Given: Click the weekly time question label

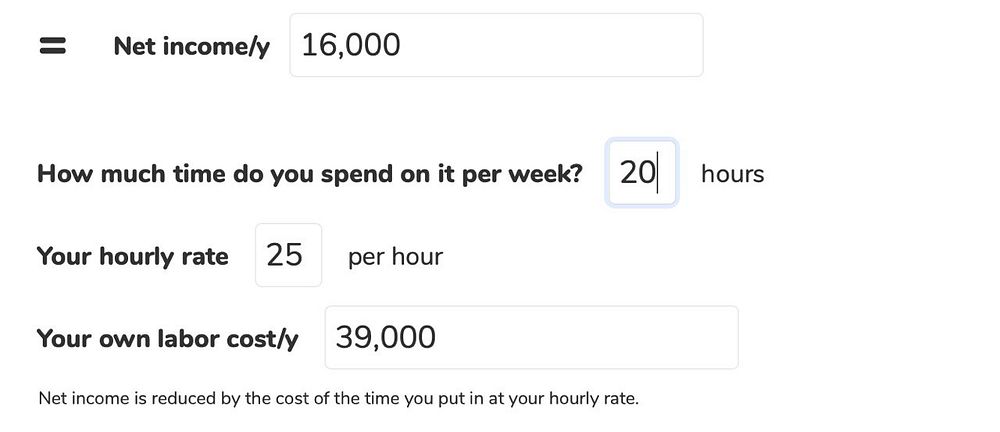Looking at the screenshot, I should click(x=309, y=173).
